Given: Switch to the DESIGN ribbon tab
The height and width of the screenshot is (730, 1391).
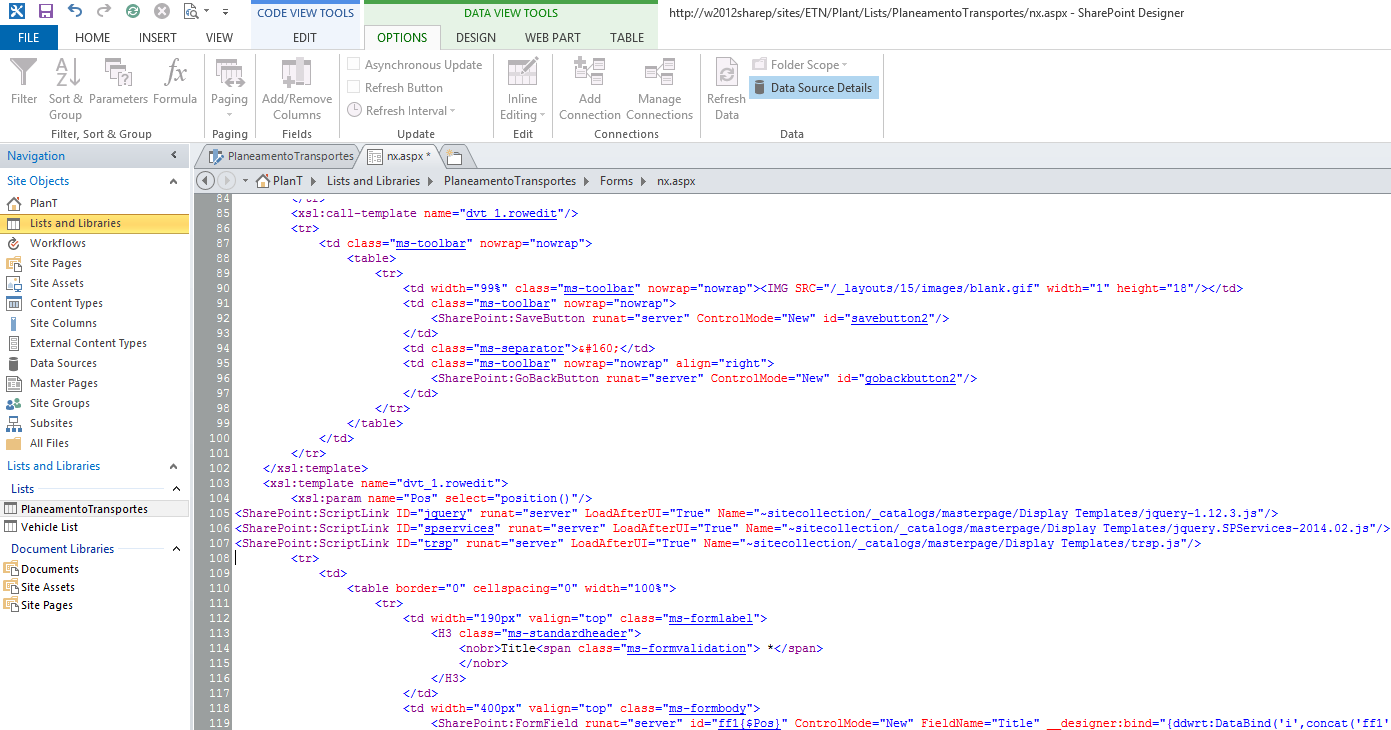Looking at the screenshot, I should pos(475,37).
